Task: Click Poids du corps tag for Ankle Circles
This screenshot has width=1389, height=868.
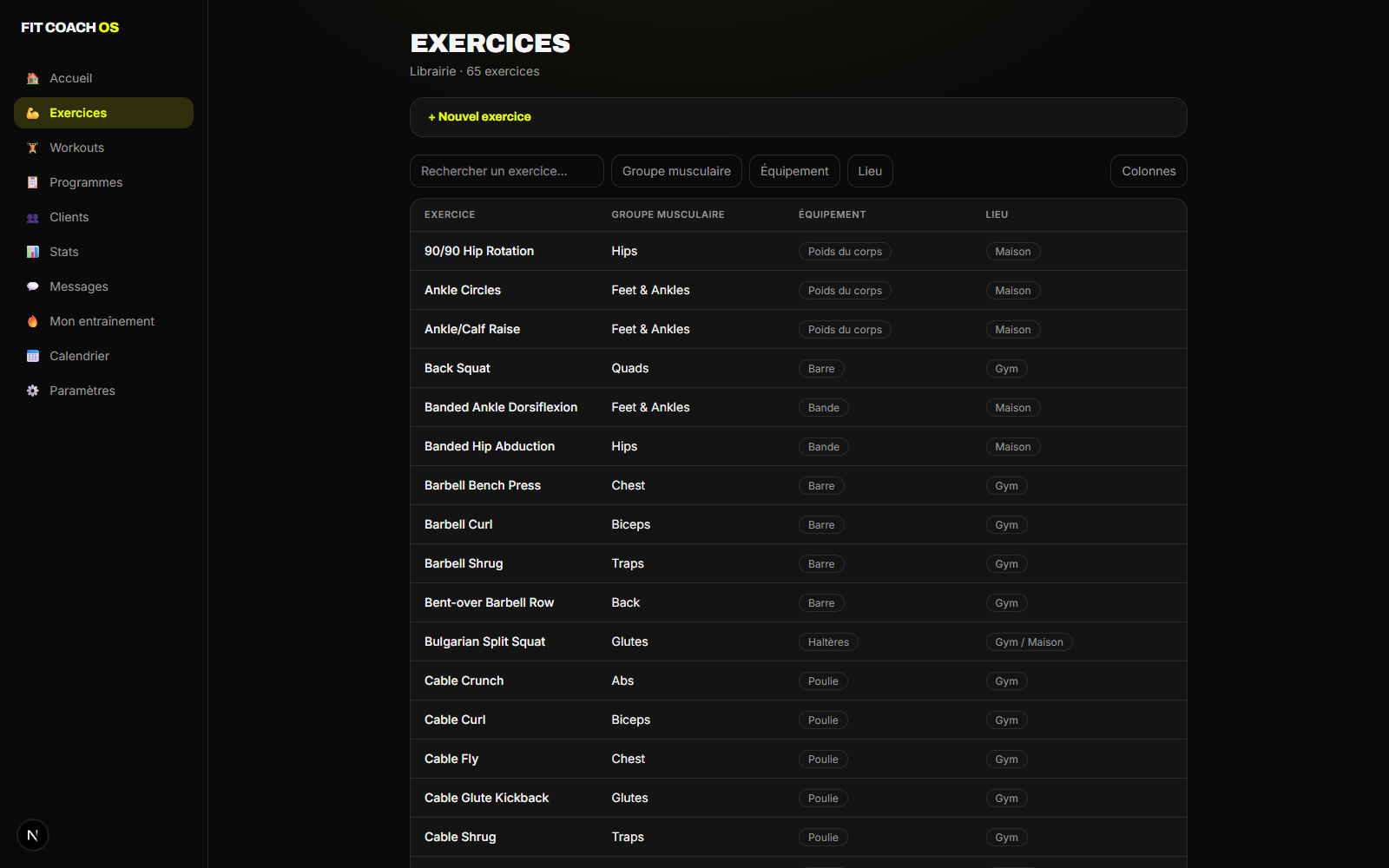Action: (845, 291)
